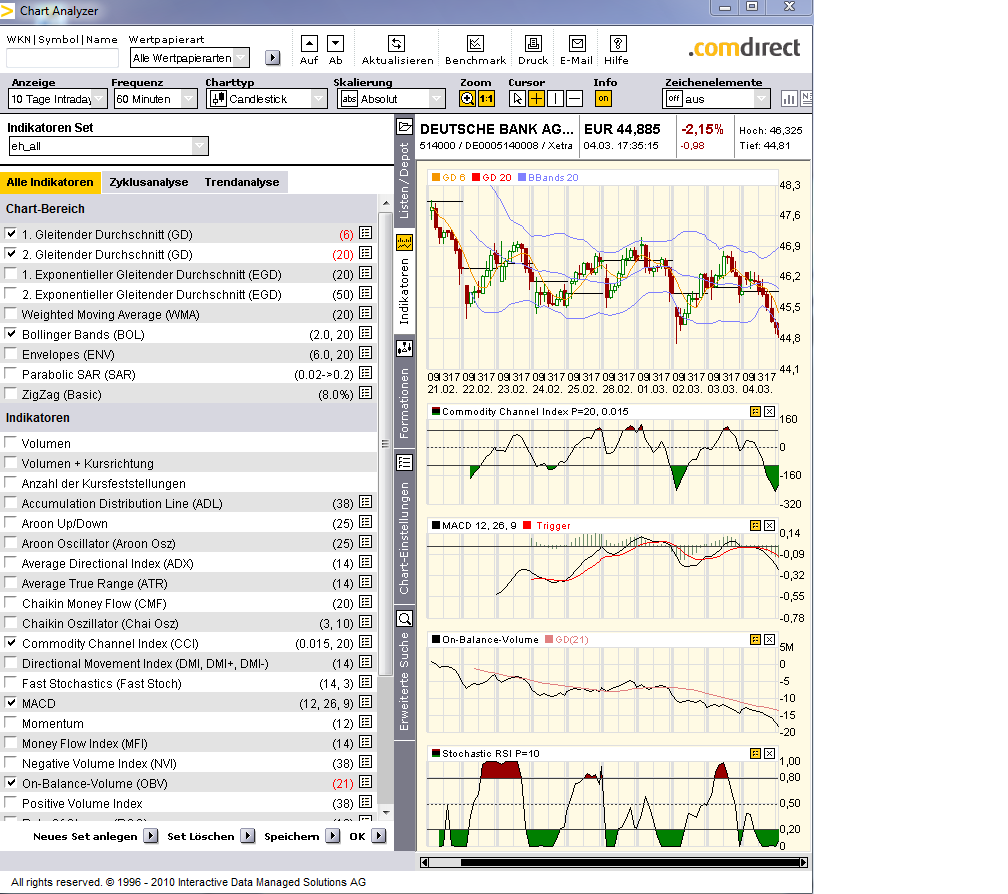Activate the Zoom magnifier tool
Image resolution: width=1008 pixels, height=894 pixels.
click(467, 98)
